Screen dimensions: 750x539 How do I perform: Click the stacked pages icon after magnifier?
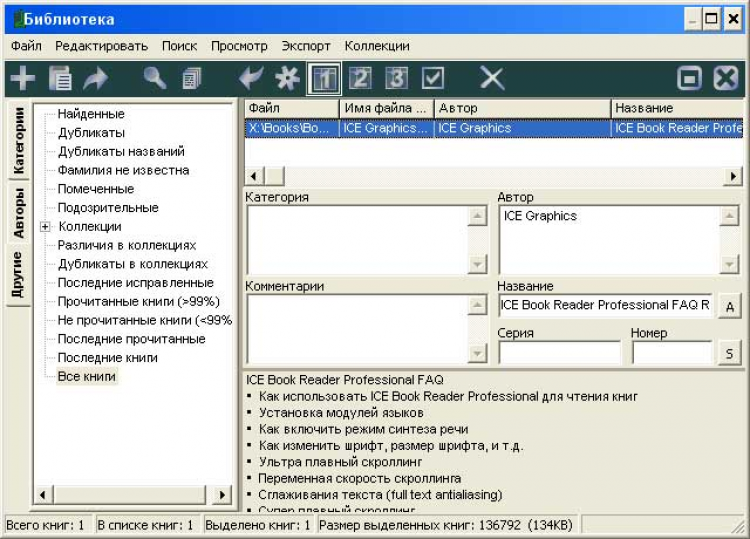[192, 78]
